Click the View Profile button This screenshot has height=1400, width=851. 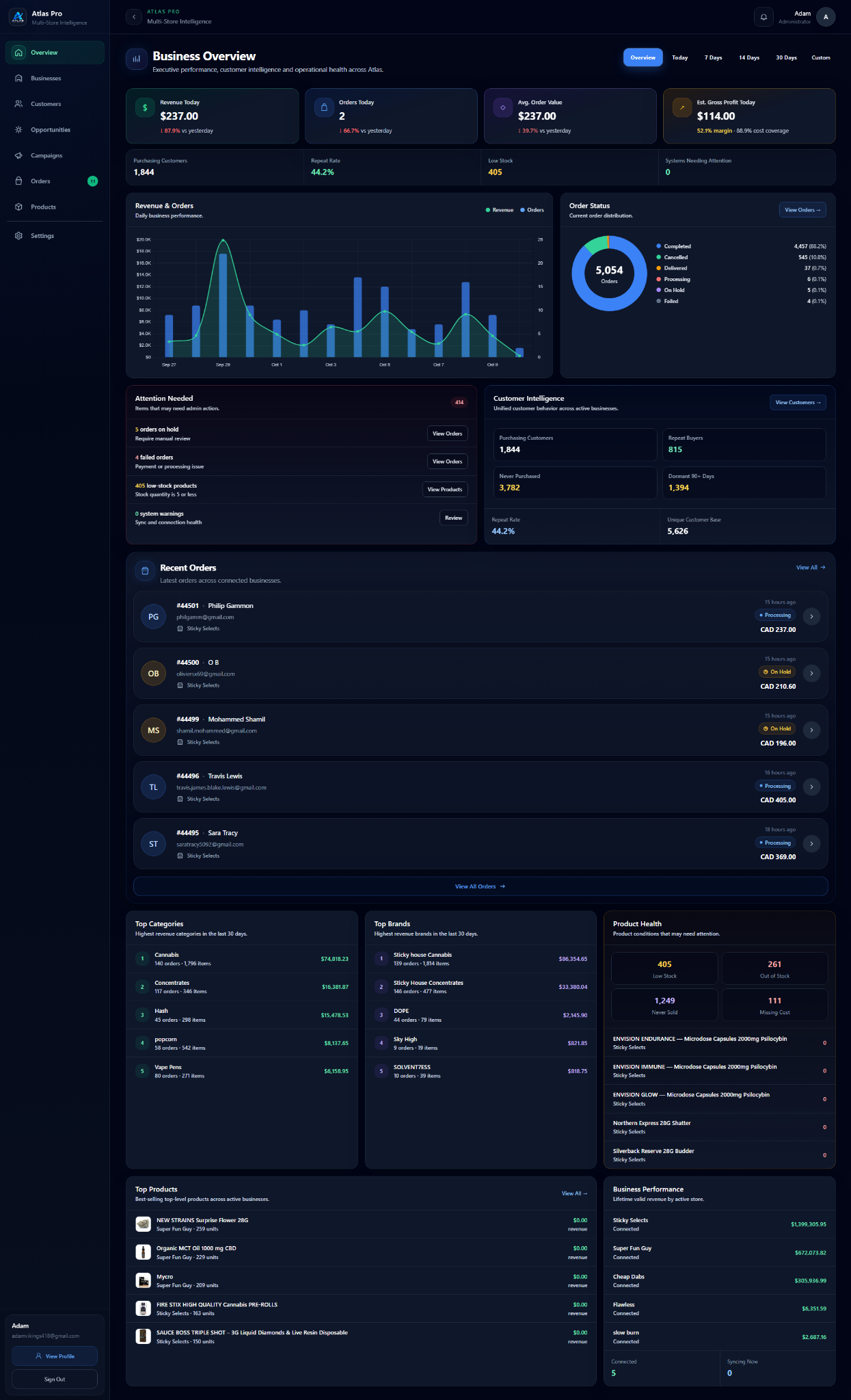pos(55,1356)
